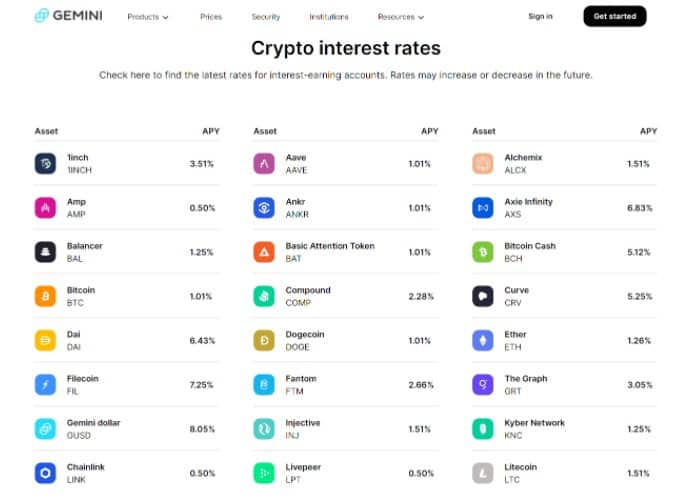Click the Gemini logo icon
The height and width of the screenshot is (499, 691).
point(41,15)
